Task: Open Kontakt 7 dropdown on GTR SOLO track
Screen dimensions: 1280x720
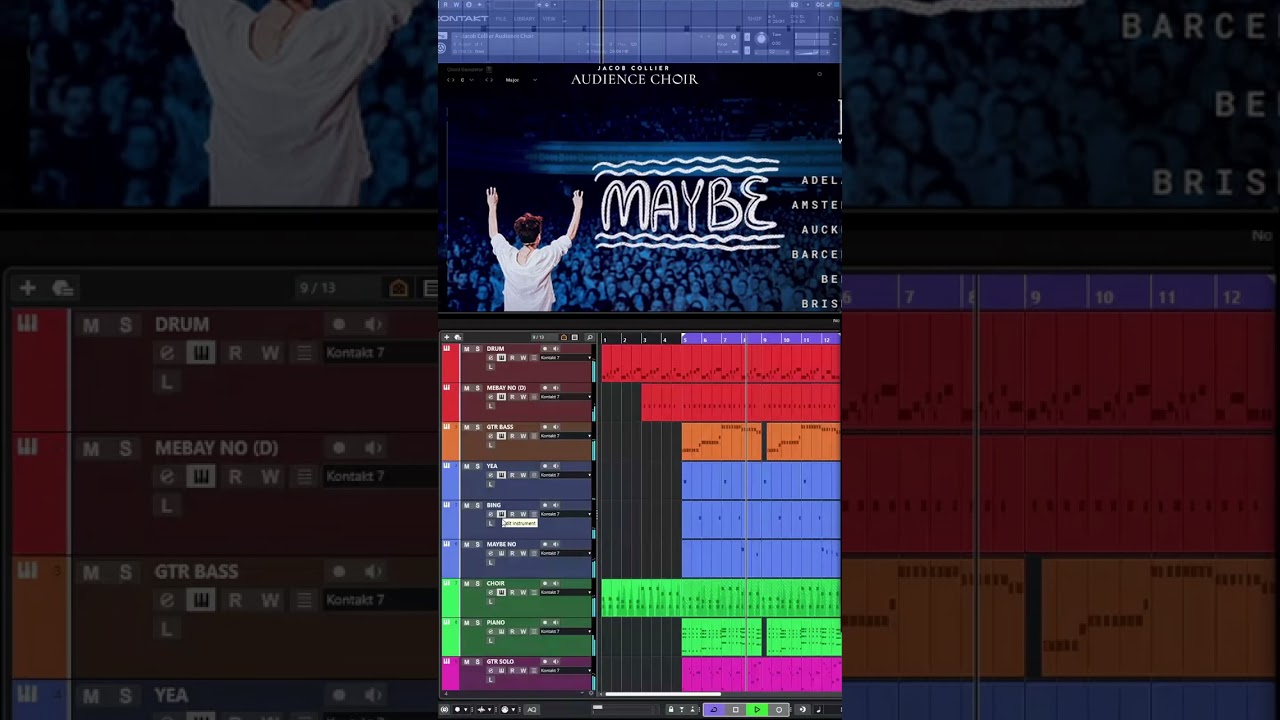Action: (566, 670)
